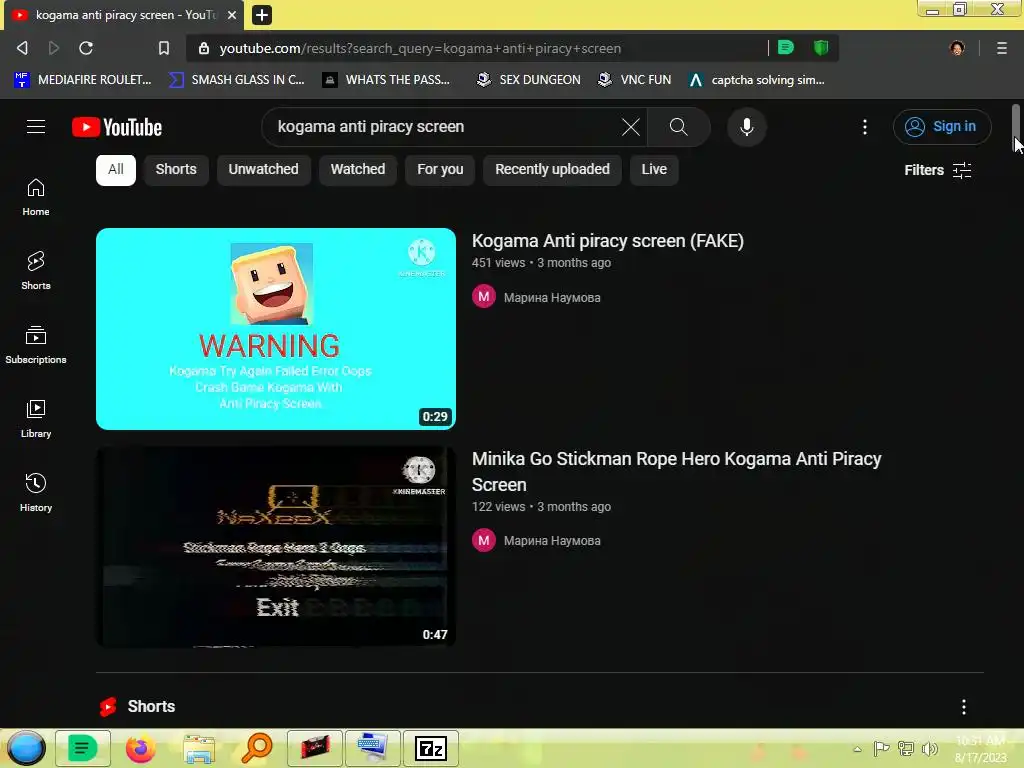Click the Action Center flag tray icon

point(881,748)
